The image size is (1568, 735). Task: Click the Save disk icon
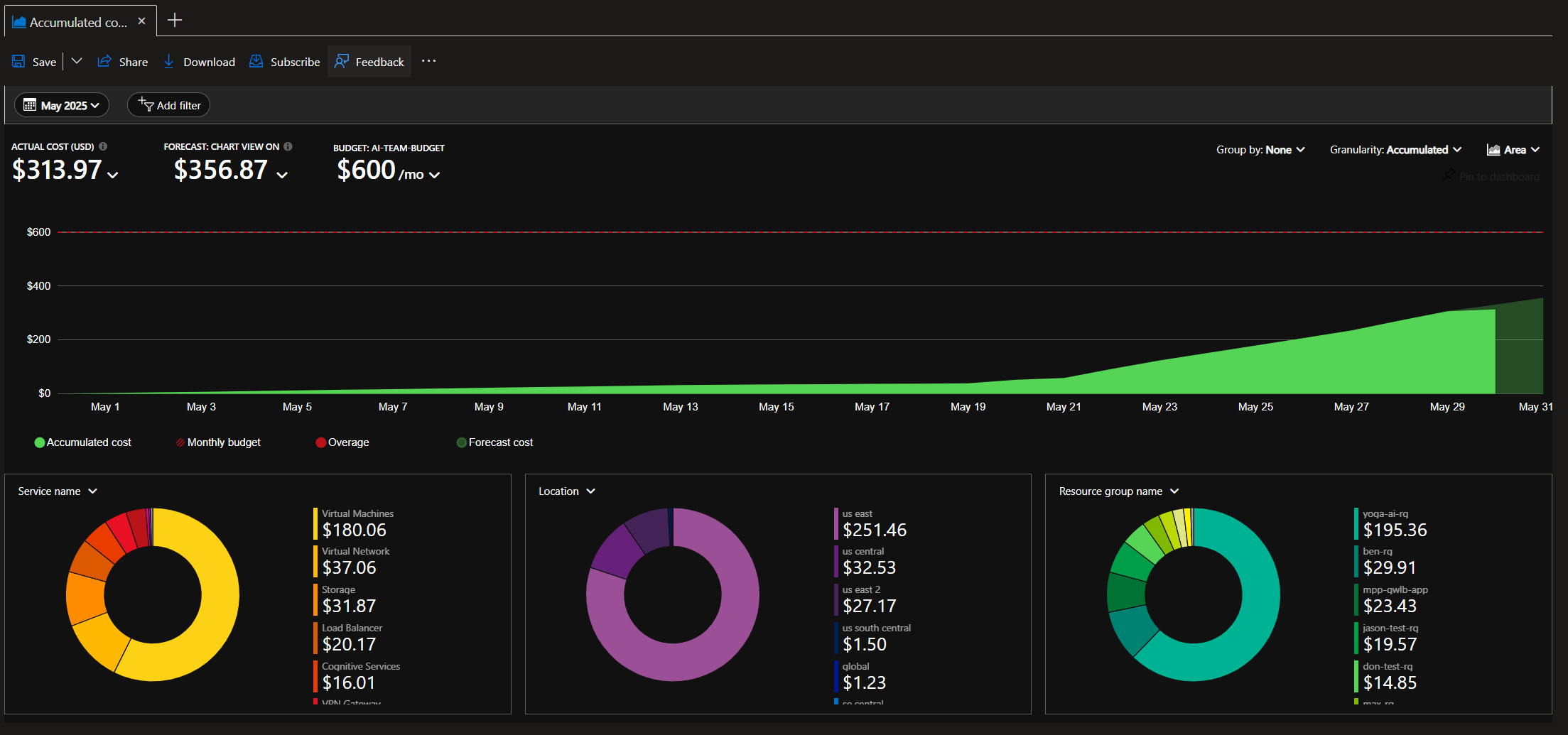click(18, 62)
